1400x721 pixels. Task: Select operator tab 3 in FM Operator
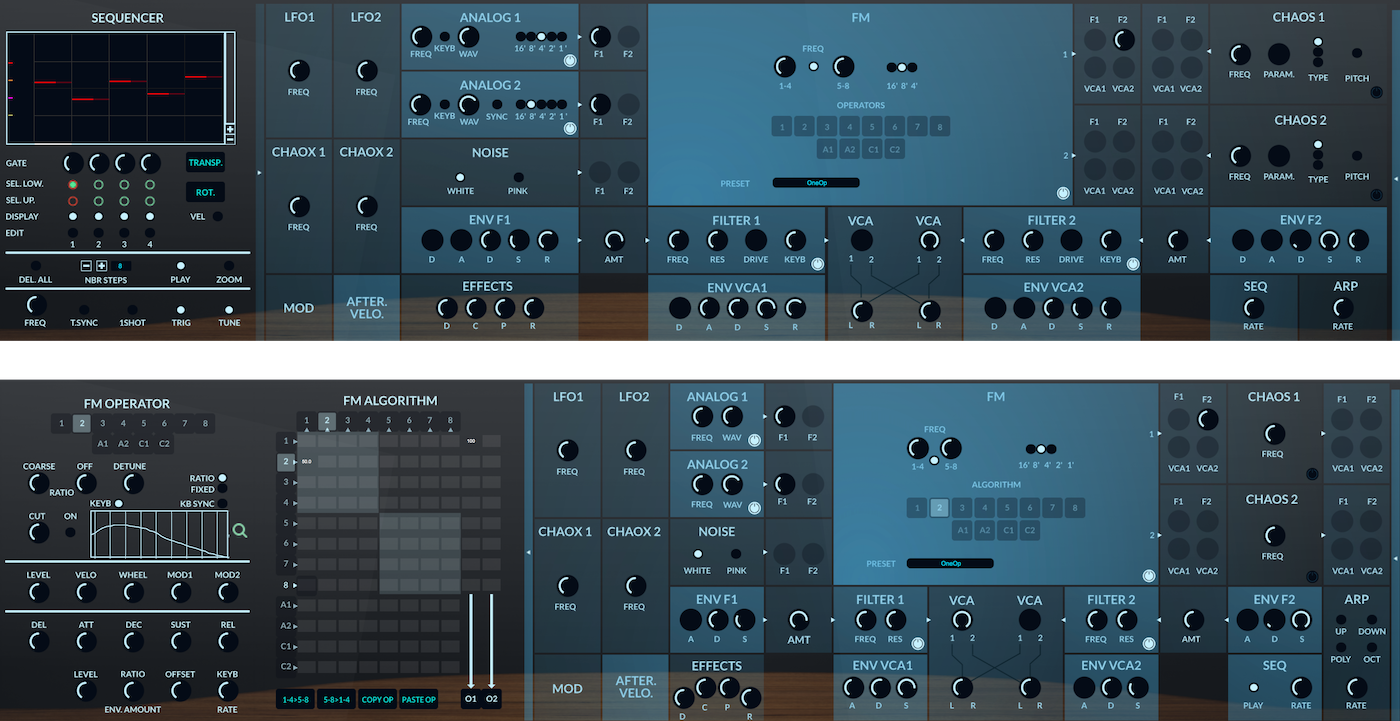[102, 424]
